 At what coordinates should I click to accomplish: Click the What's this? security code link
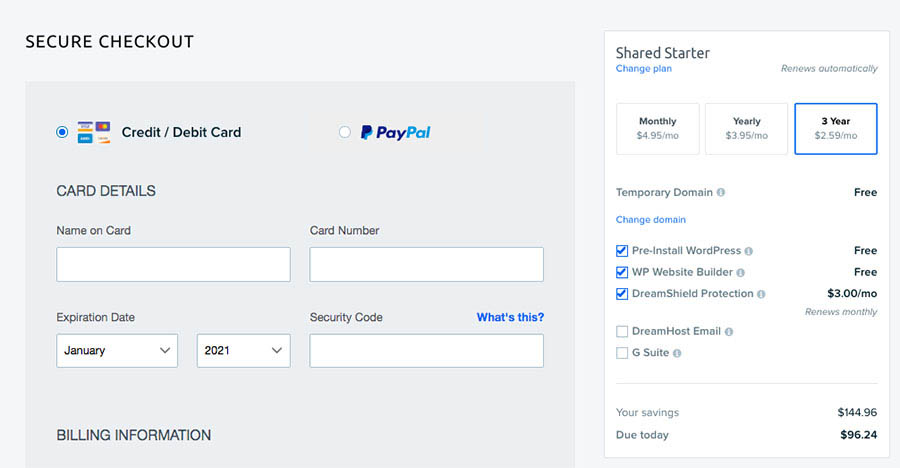pyautogui.click(x=510, y=317)
